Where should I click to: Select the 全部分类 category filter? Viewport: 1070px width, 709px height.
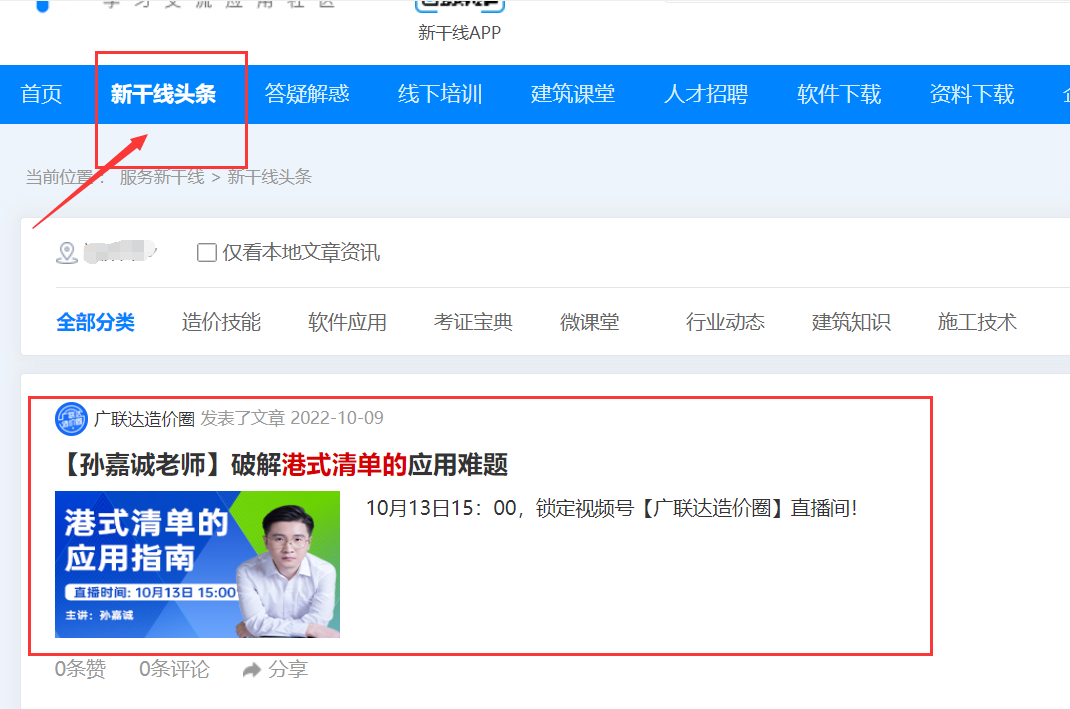(x=96, y=322)
